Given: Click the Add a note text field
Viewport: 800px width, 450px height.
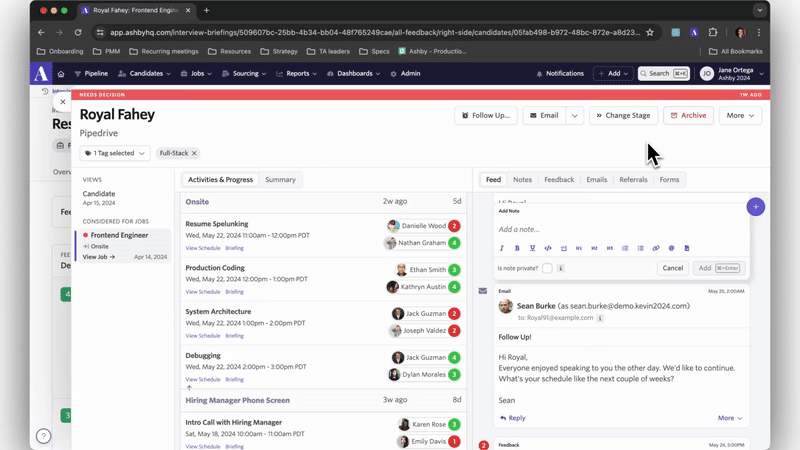Looking at the screenshot, I should 621,229.
